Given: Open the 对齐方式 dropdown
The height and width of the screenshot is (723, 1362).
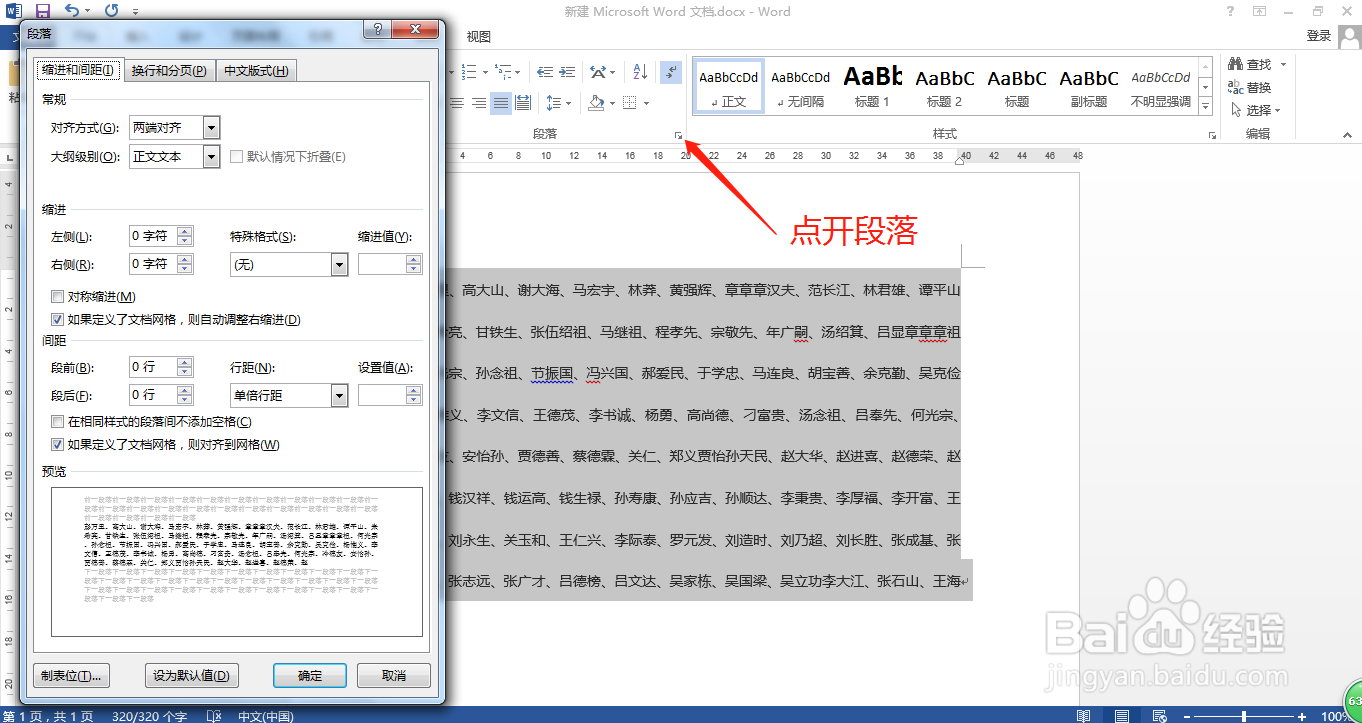Looking at the screenshot, I should coord(211,127).
